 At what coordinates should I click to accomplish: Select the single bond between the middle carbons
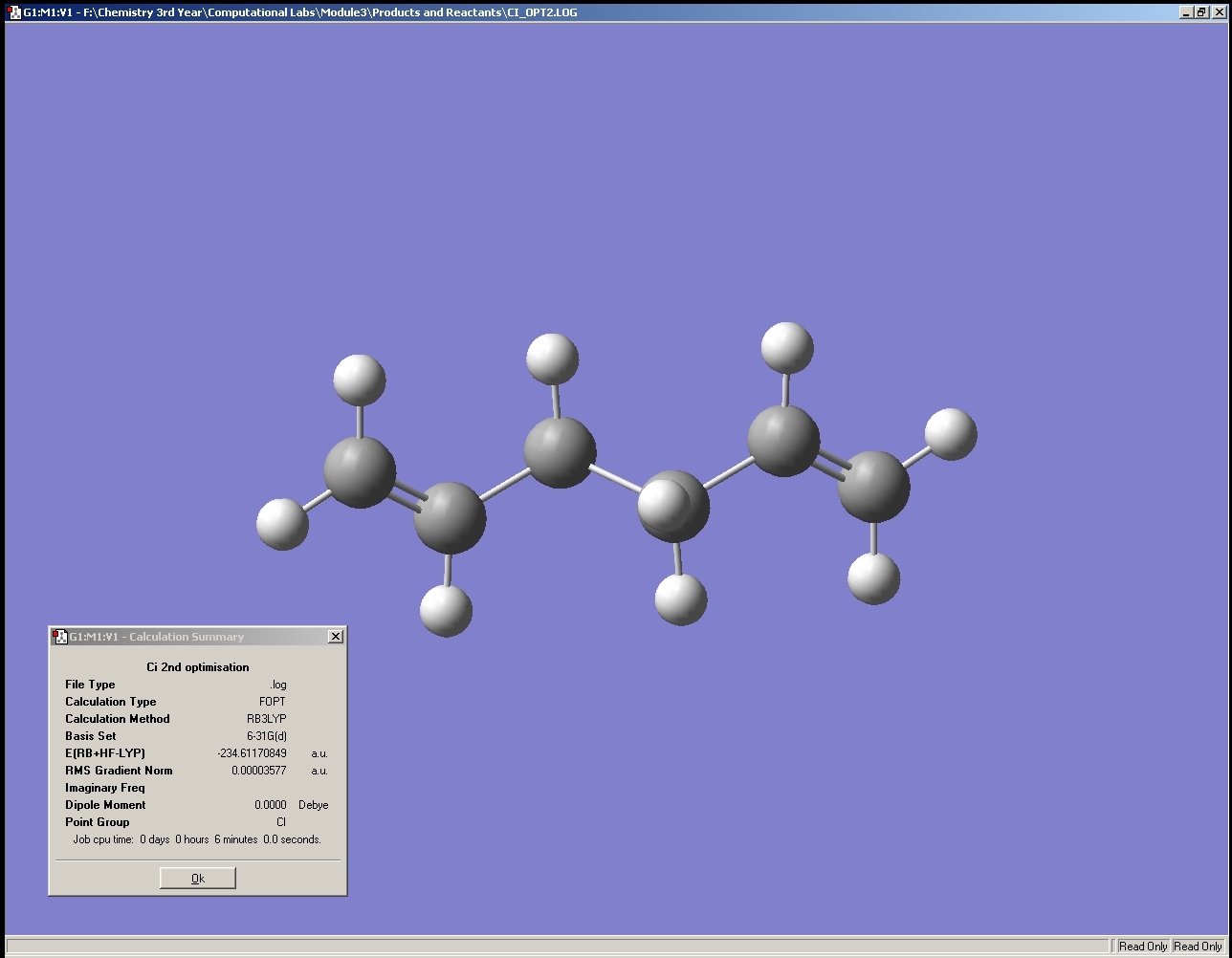tap(617, 478)
